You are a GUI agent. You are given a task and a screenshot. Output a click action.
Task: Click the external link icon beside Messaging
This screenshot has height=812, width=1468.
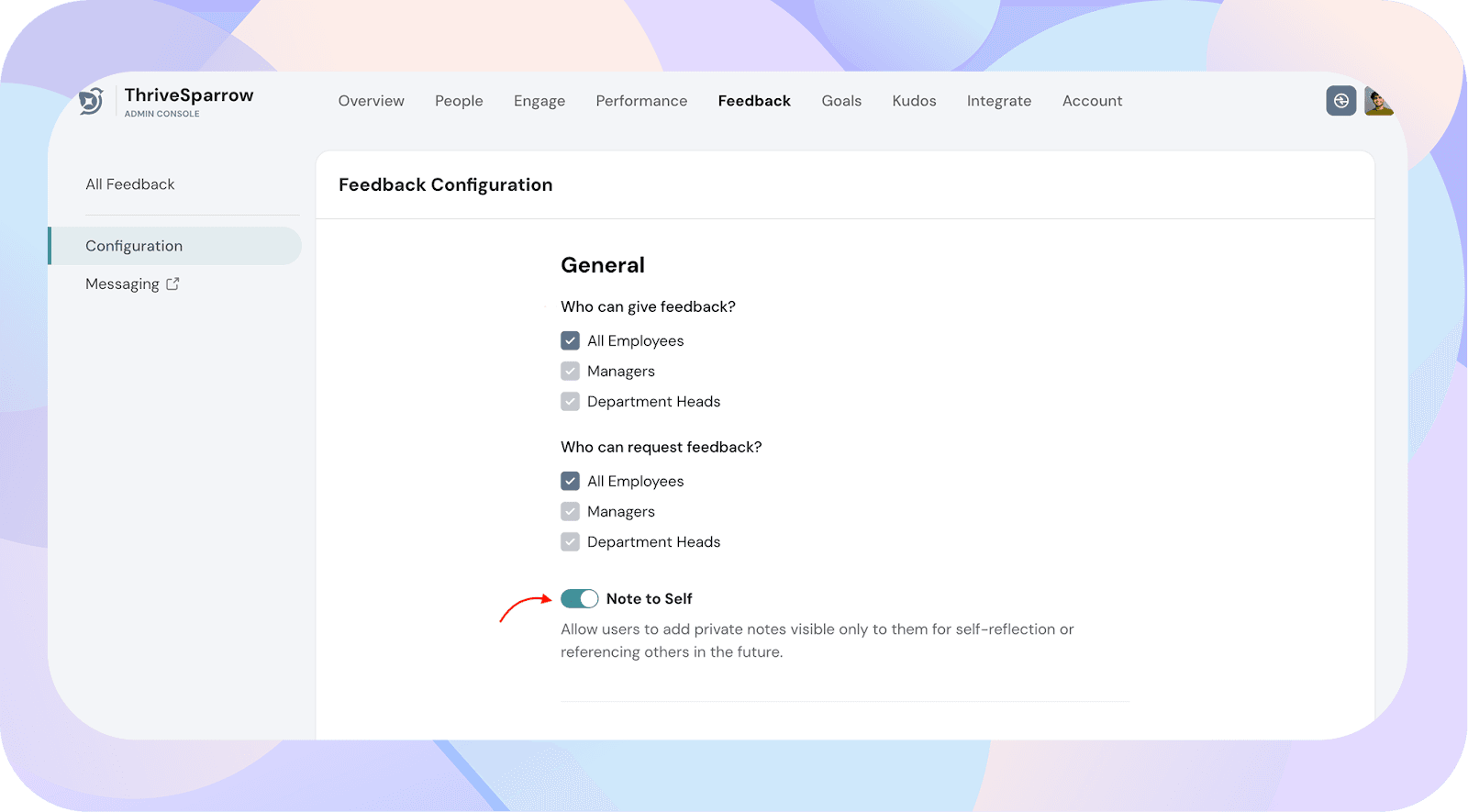click(172, 284)
